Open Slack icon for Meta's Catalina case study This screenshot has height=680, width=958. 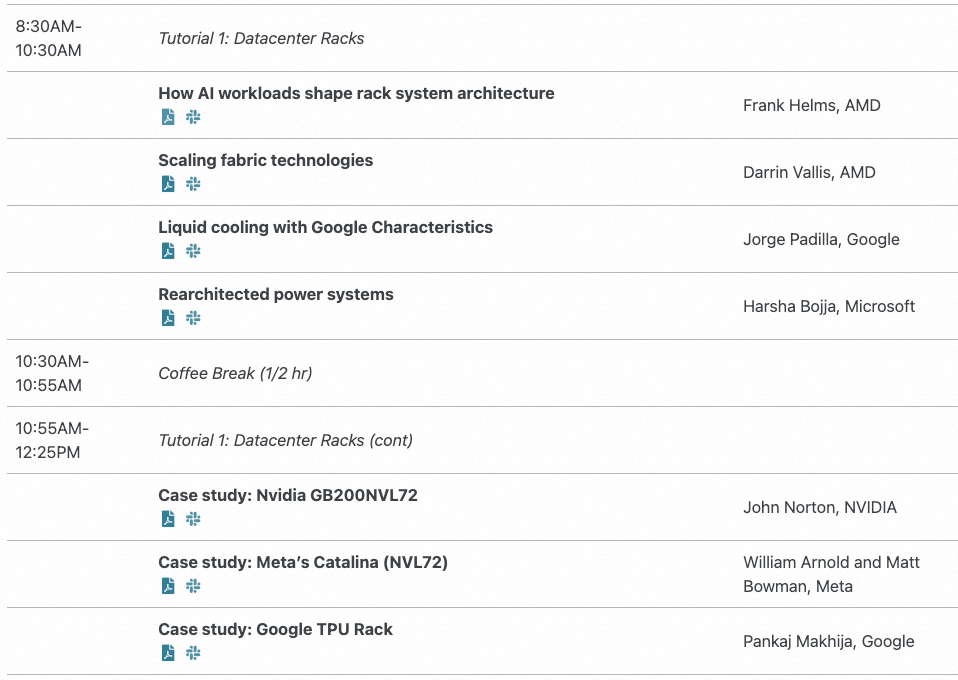[x=193, y=586]
